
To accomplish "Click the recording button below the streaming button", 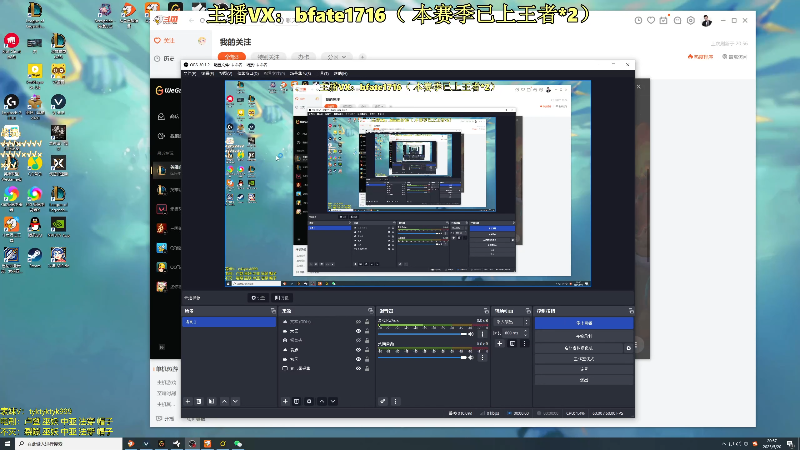I will (x=584, y=336).
